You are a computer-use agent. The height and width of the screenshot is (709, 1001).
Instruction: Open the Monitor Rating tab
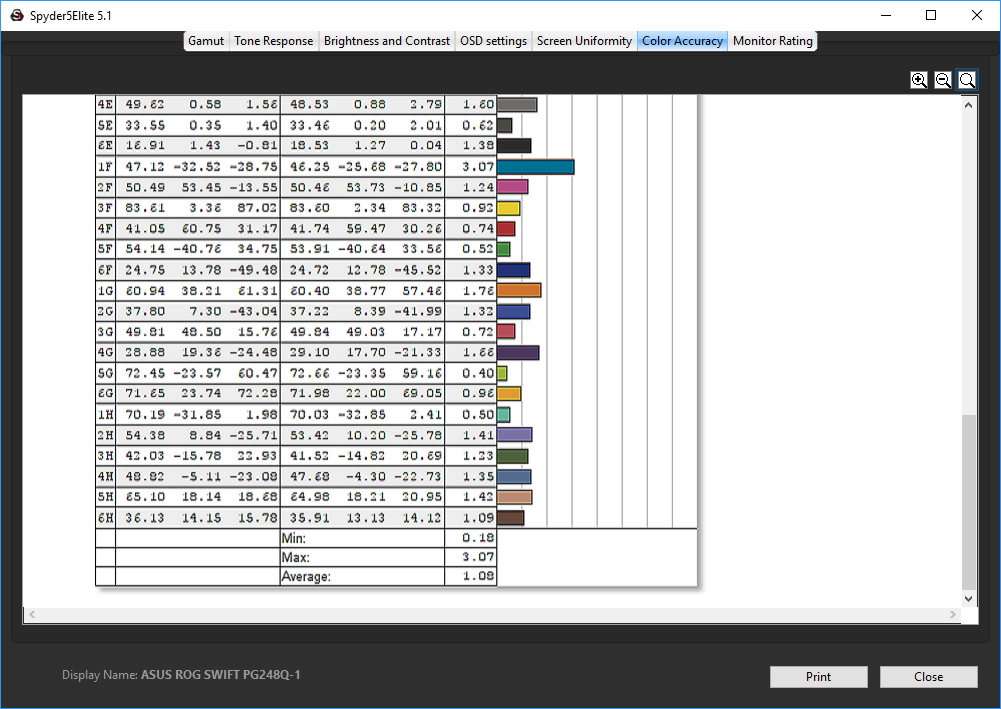click(773, 41)
